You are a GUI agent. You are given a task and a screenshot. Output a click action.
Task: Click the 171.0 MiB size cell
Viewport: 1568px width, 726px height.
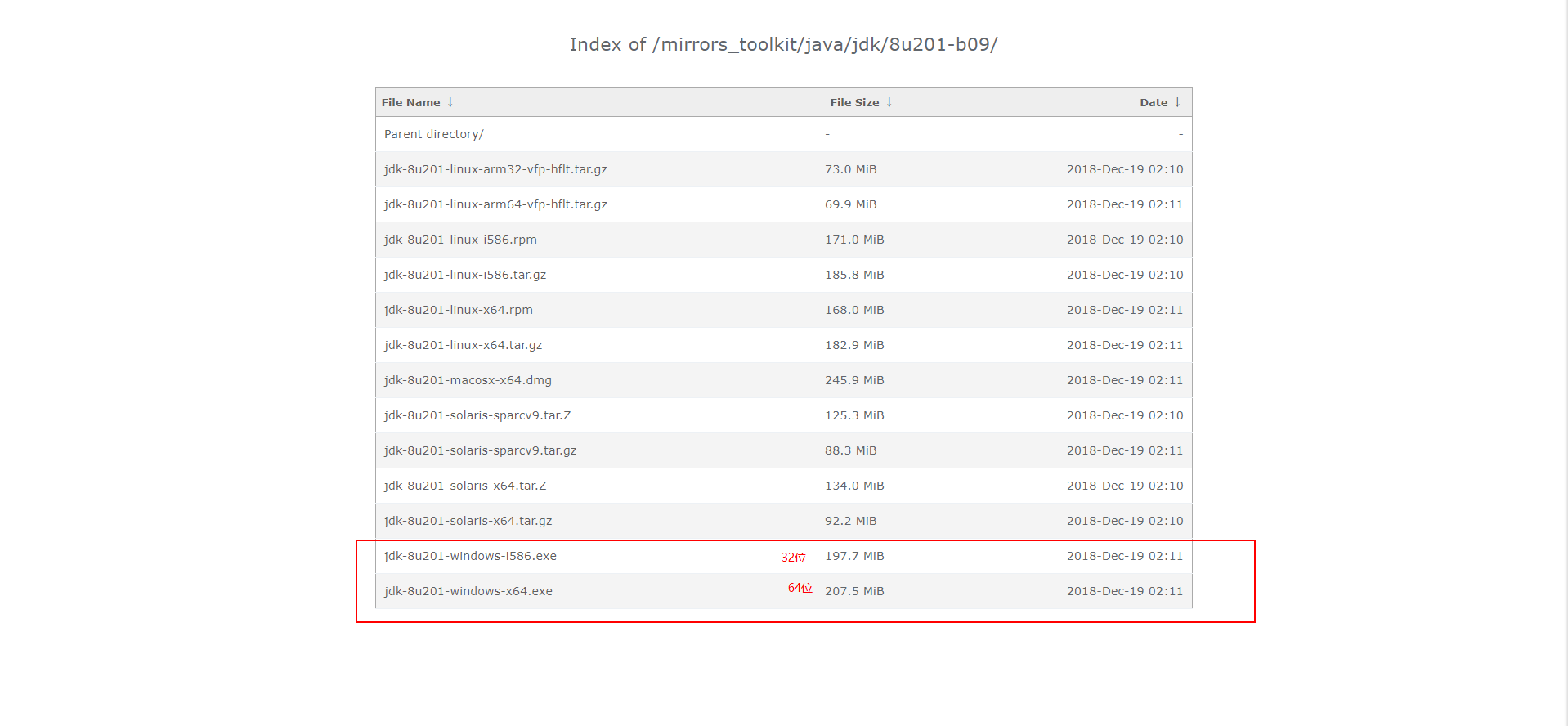tap(854, 240)
